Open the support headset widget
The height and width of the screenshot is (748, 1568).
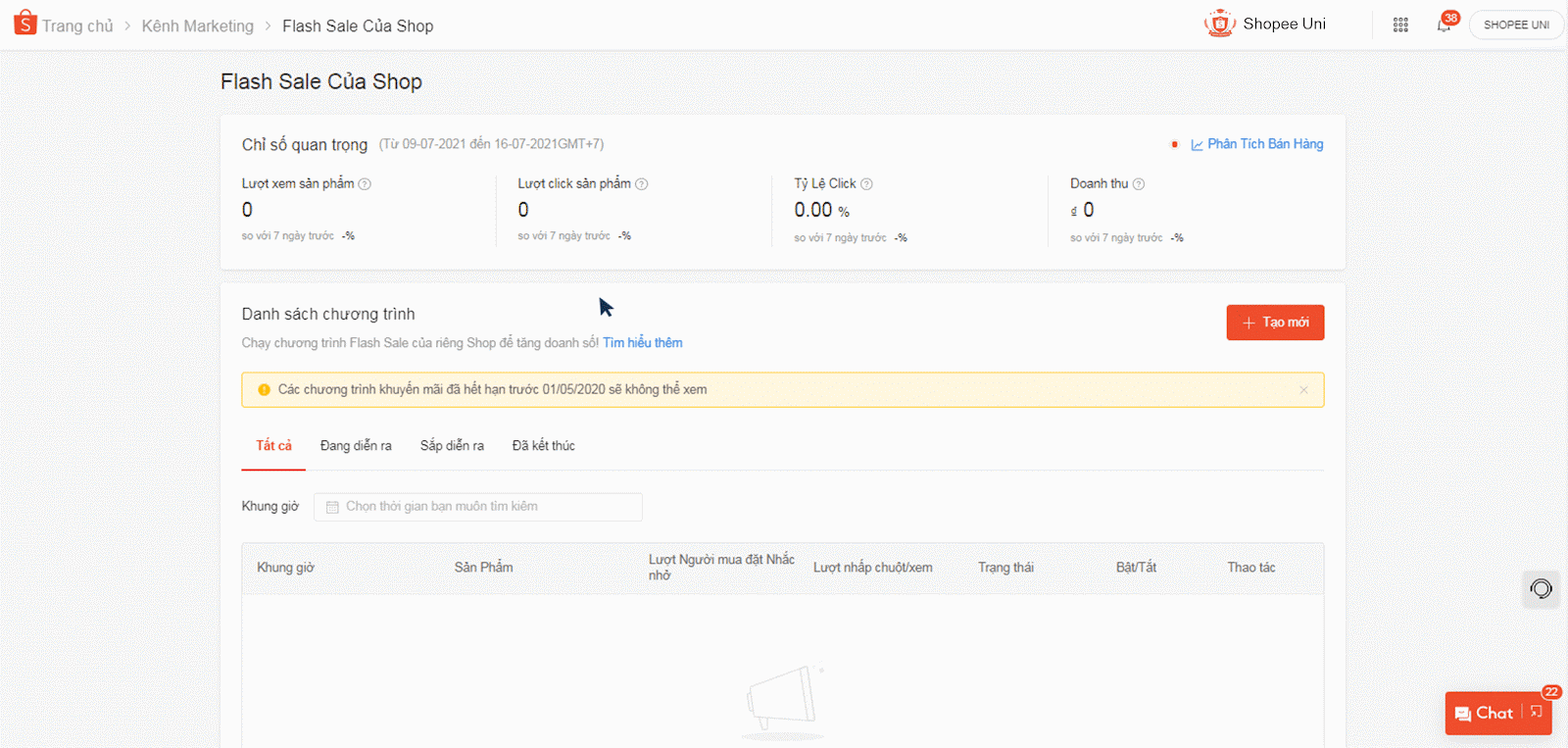coord(1541,588)
